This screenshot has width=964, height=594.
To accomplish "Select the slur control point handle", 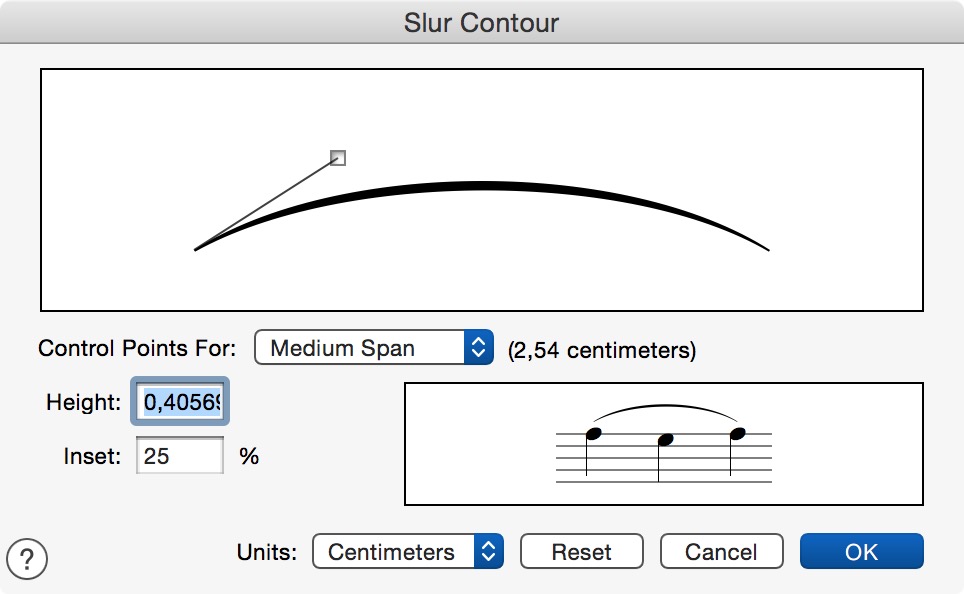I will [338, 158].
